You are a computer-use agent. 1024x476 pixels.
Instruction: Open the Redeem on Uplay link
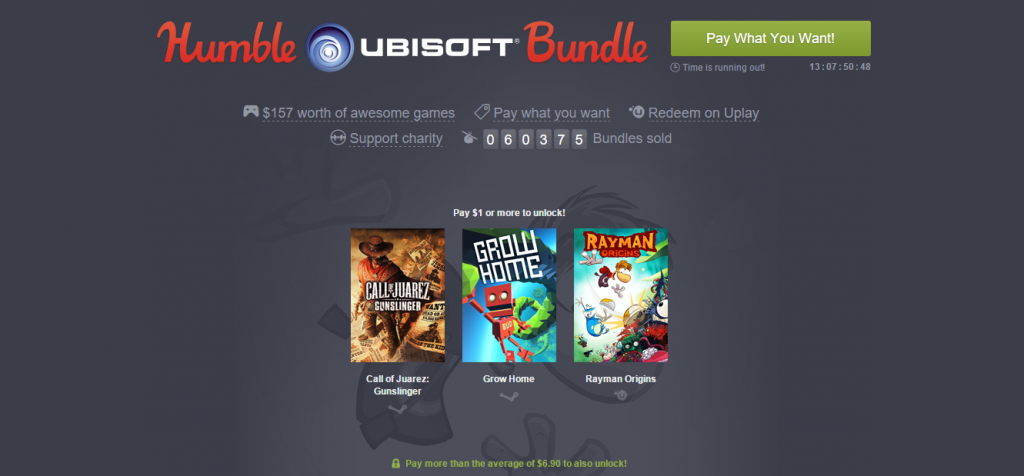703,113
